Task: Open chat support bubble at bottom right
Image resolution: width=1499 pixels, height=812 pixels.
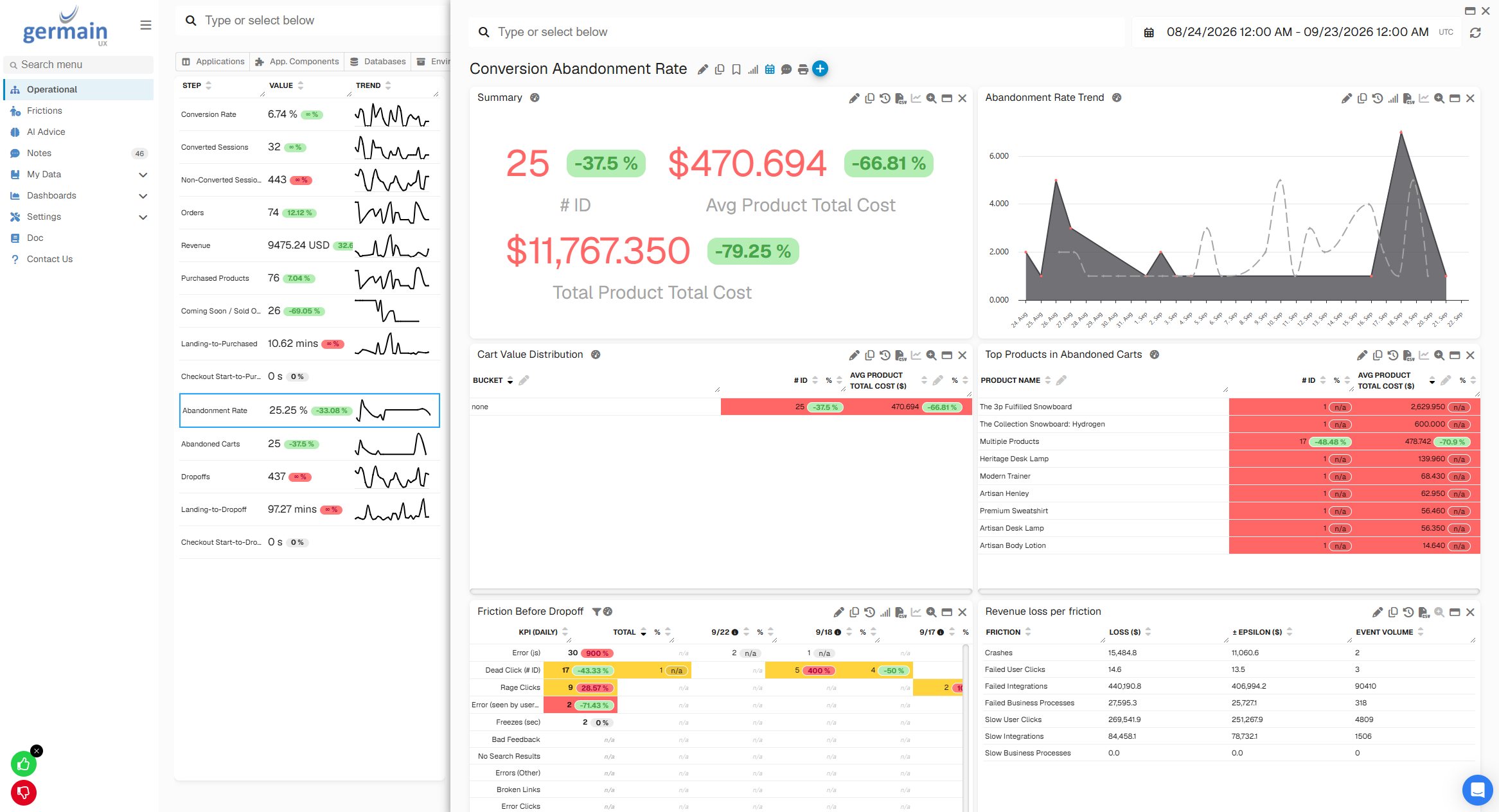Action: [x=1478, y=790]
